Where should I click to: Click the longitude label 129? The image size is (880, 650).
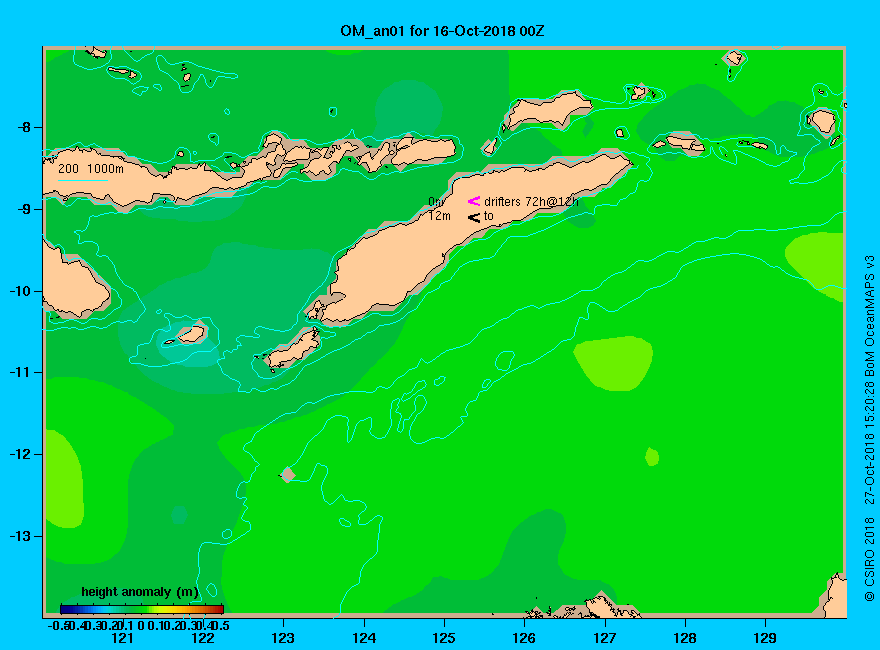point(766,638)
